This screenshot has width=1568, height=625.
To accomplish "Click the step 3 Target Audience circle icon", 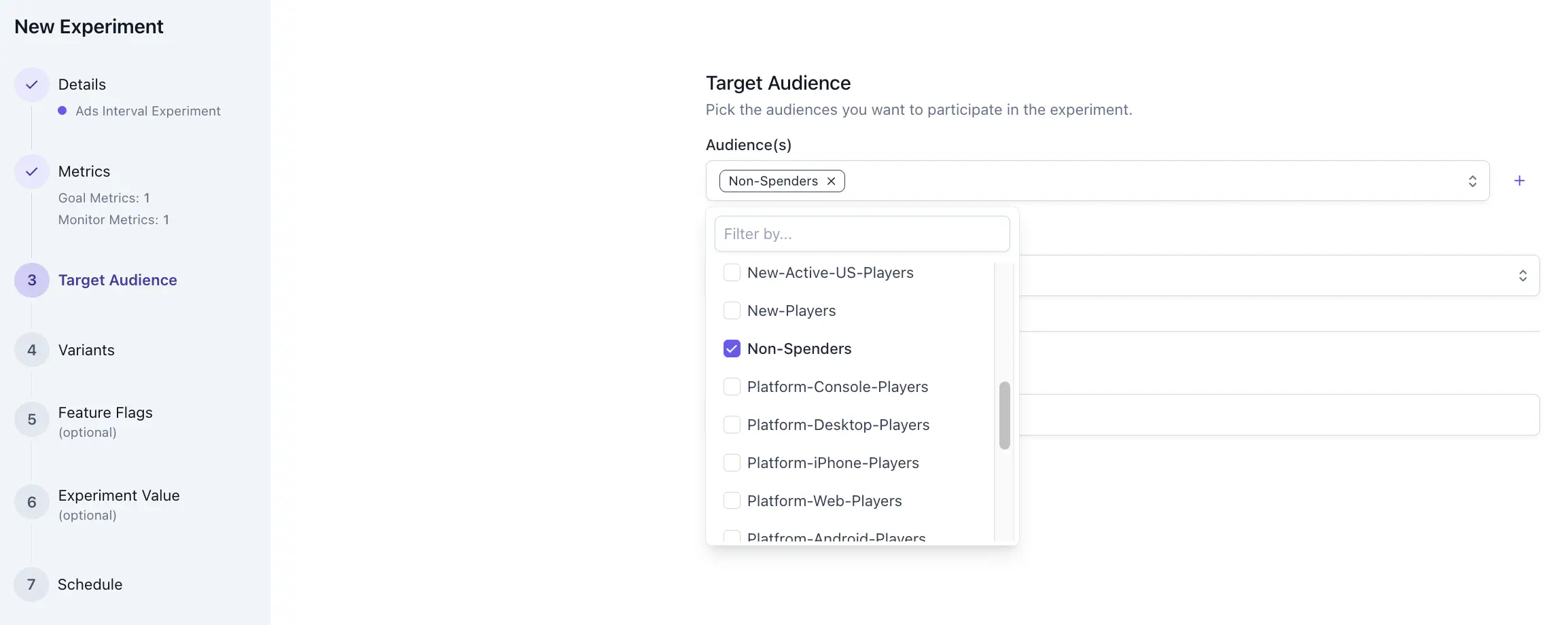I will (31, 280).
